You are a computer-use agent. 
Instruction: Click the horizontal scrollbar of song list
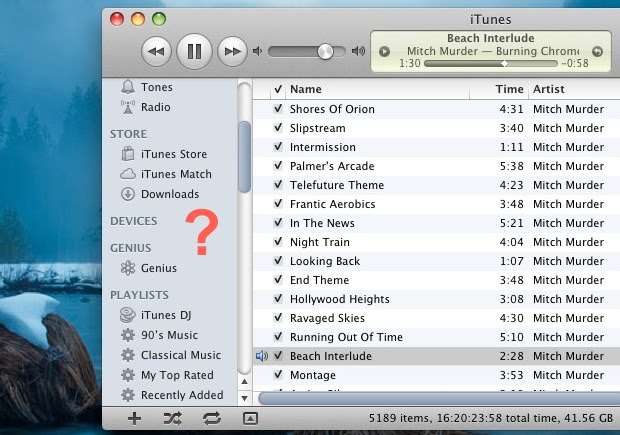click(x=439, y=398)
